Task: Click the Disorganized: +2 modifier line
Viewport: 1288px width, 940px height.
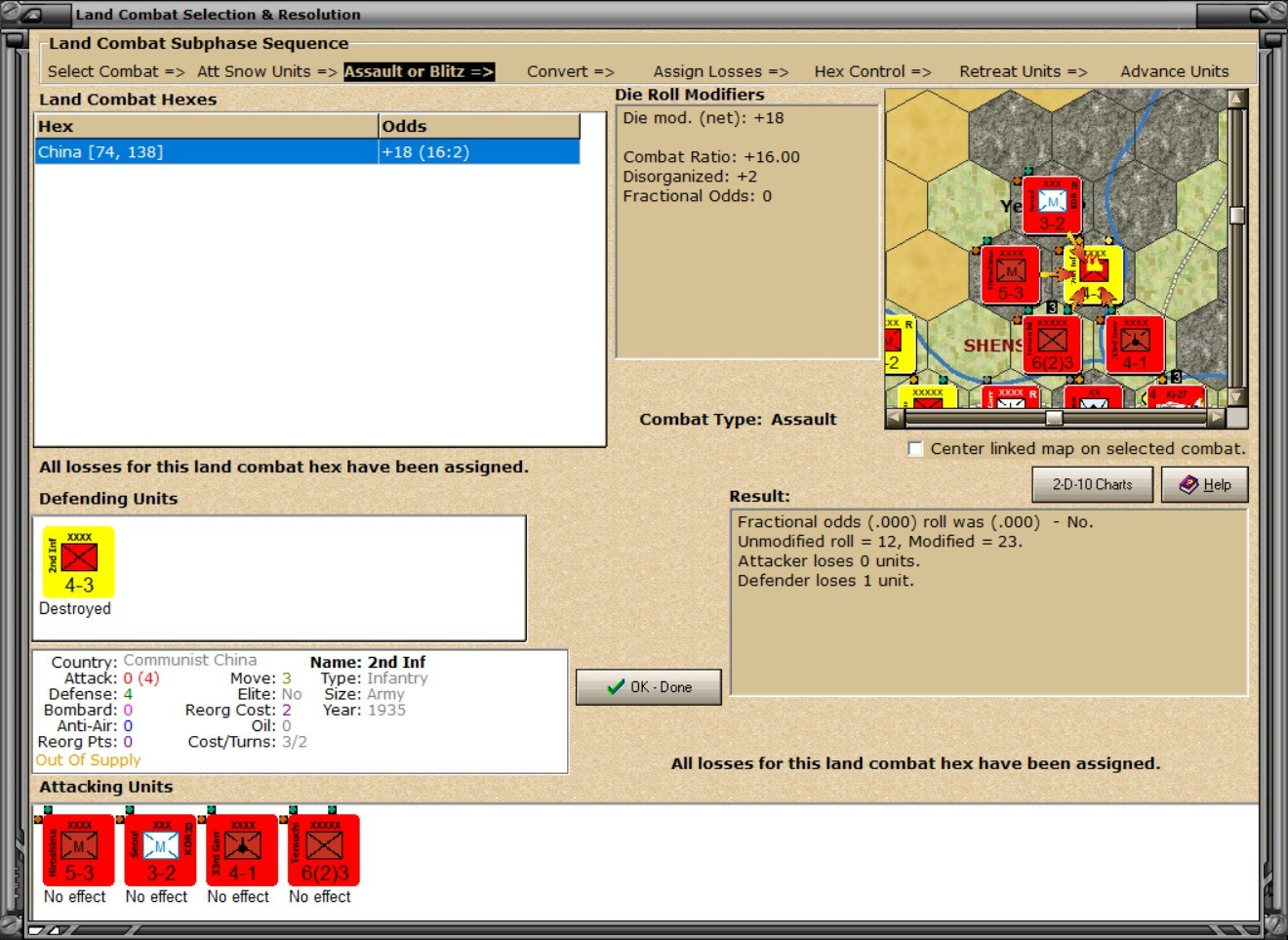Action: [x=690, y=177]
